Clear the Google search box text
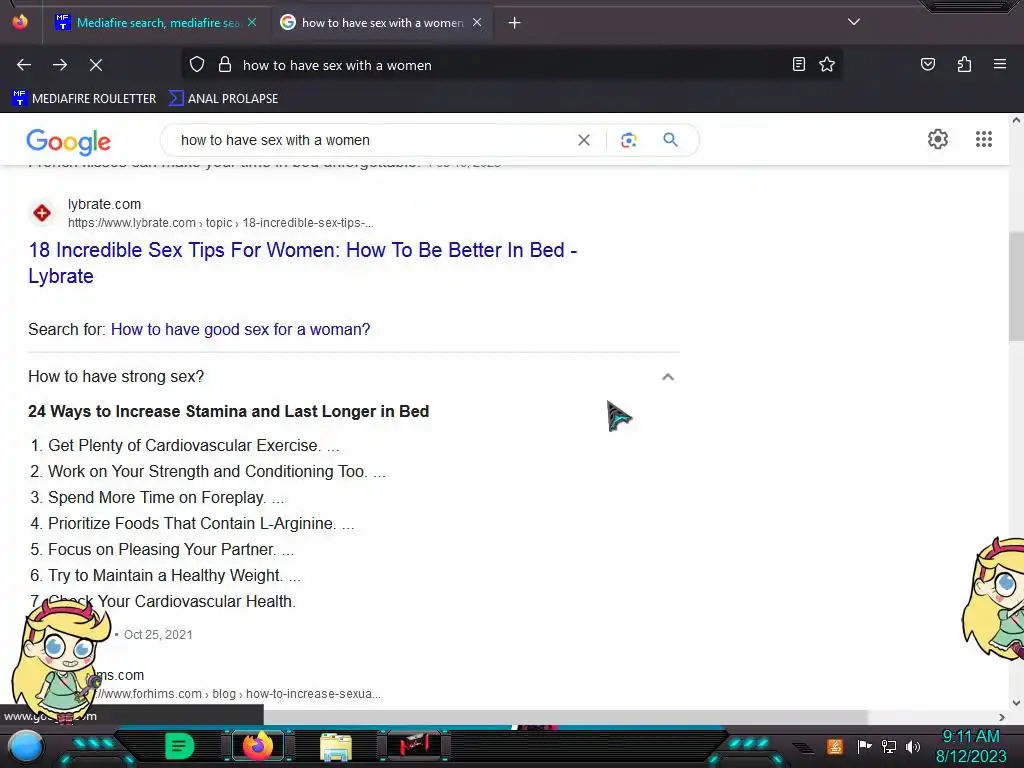Screen dimensions: 1024x768 pos(584,140)
